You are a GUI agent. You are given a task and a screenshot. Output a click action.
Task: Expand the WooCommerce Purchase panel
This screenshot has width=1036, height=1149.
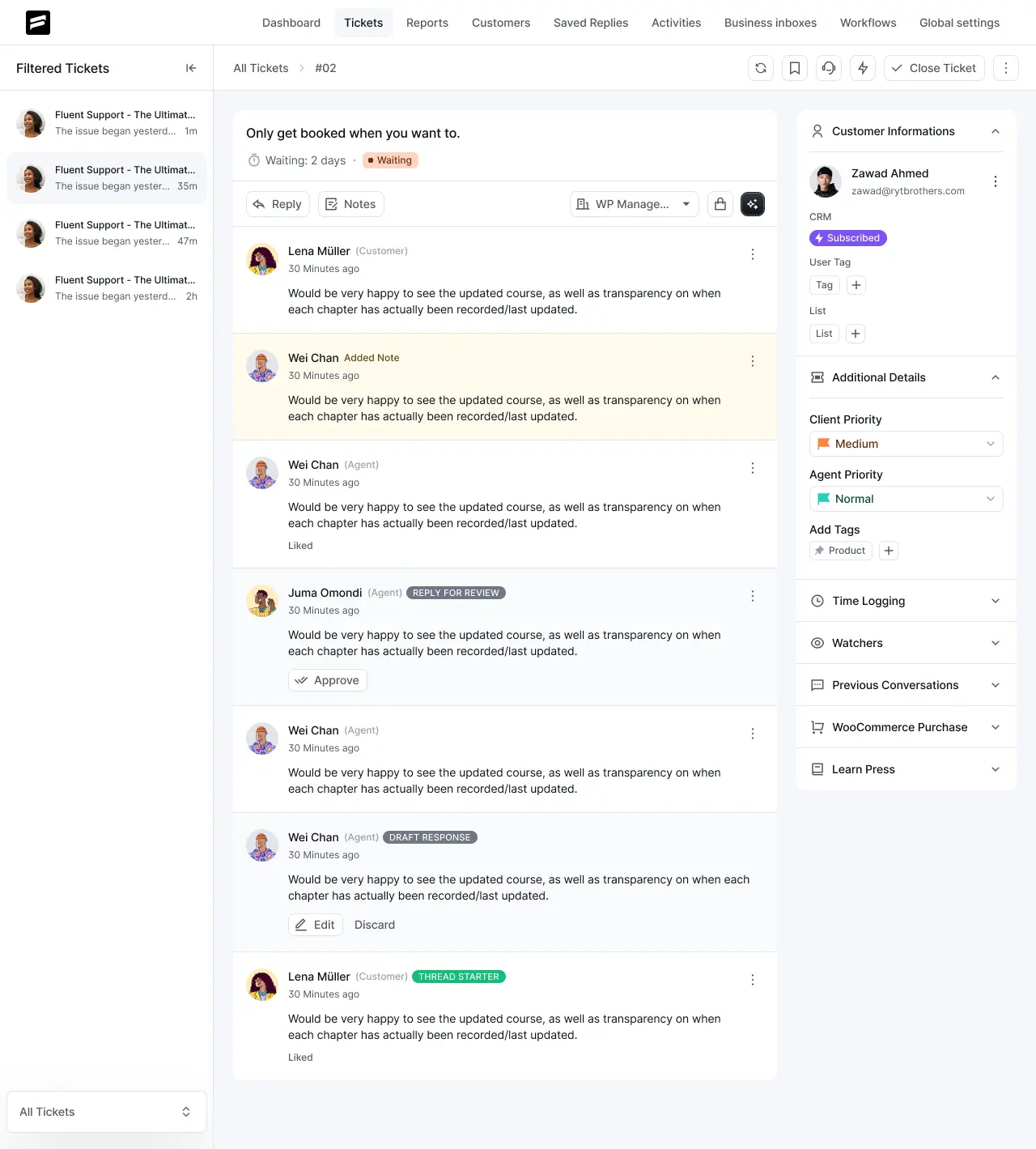(x=906, y=727)
